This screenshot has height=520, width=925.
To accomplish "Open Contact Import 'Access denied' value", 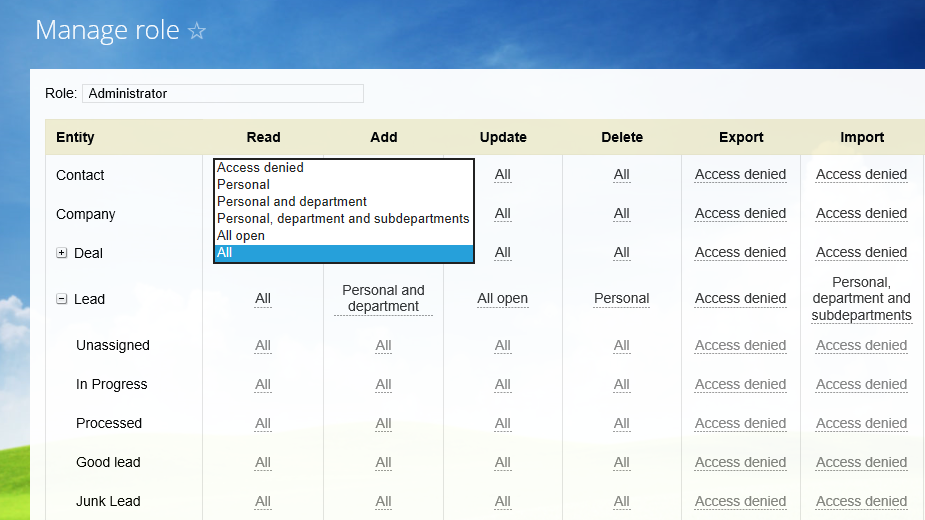I will (861, 175).
